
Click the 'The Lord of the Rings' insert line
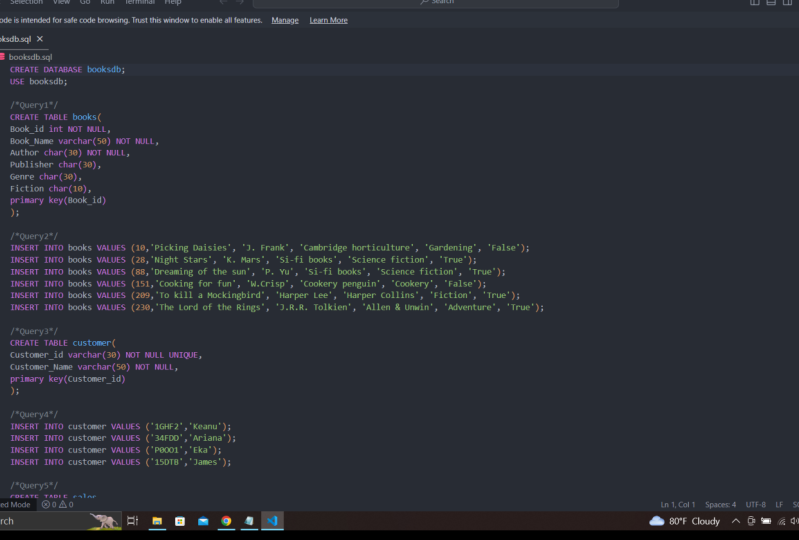click(x=277, y=307)
